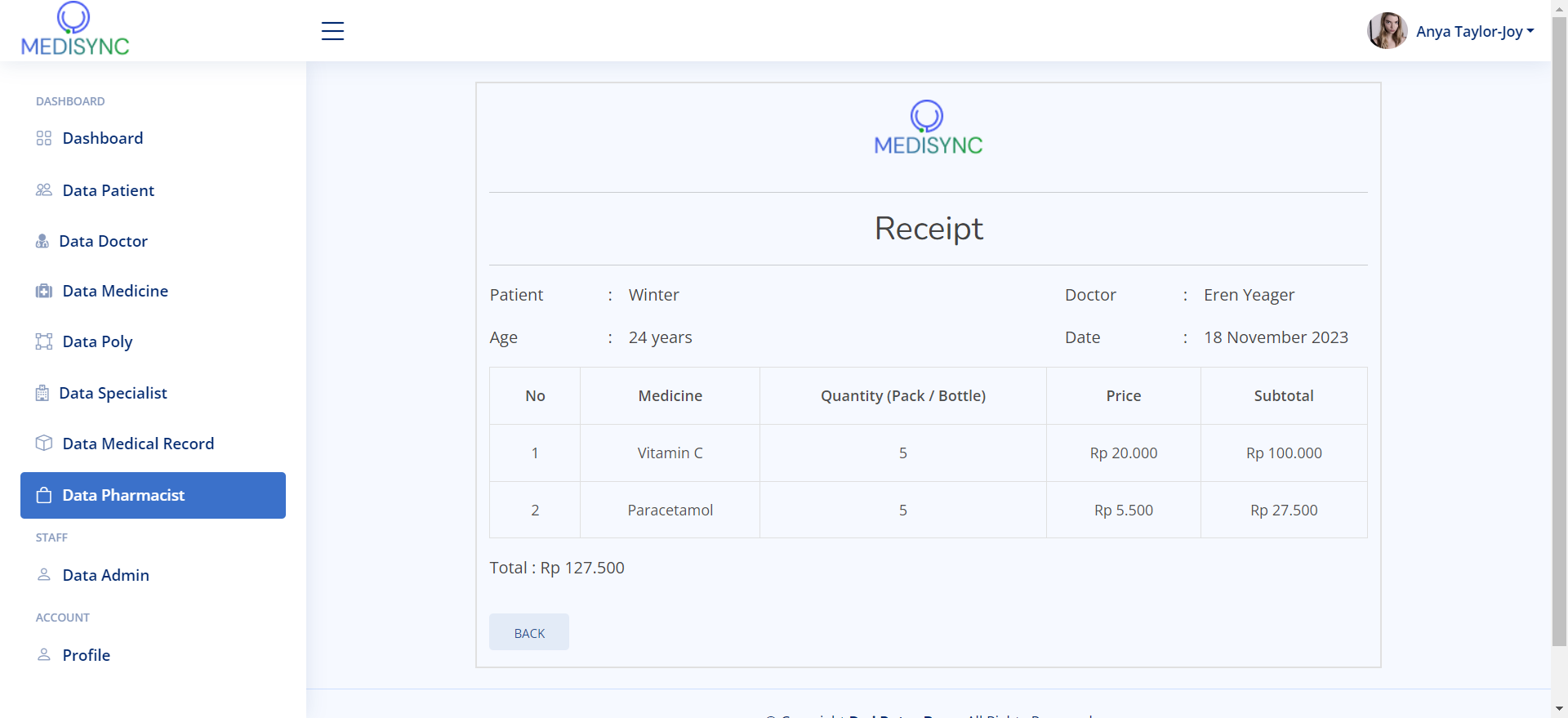This screenshot has width=1568, height=718.
Task: Click the Data Medical Record box icon
Action: [44, 444]
